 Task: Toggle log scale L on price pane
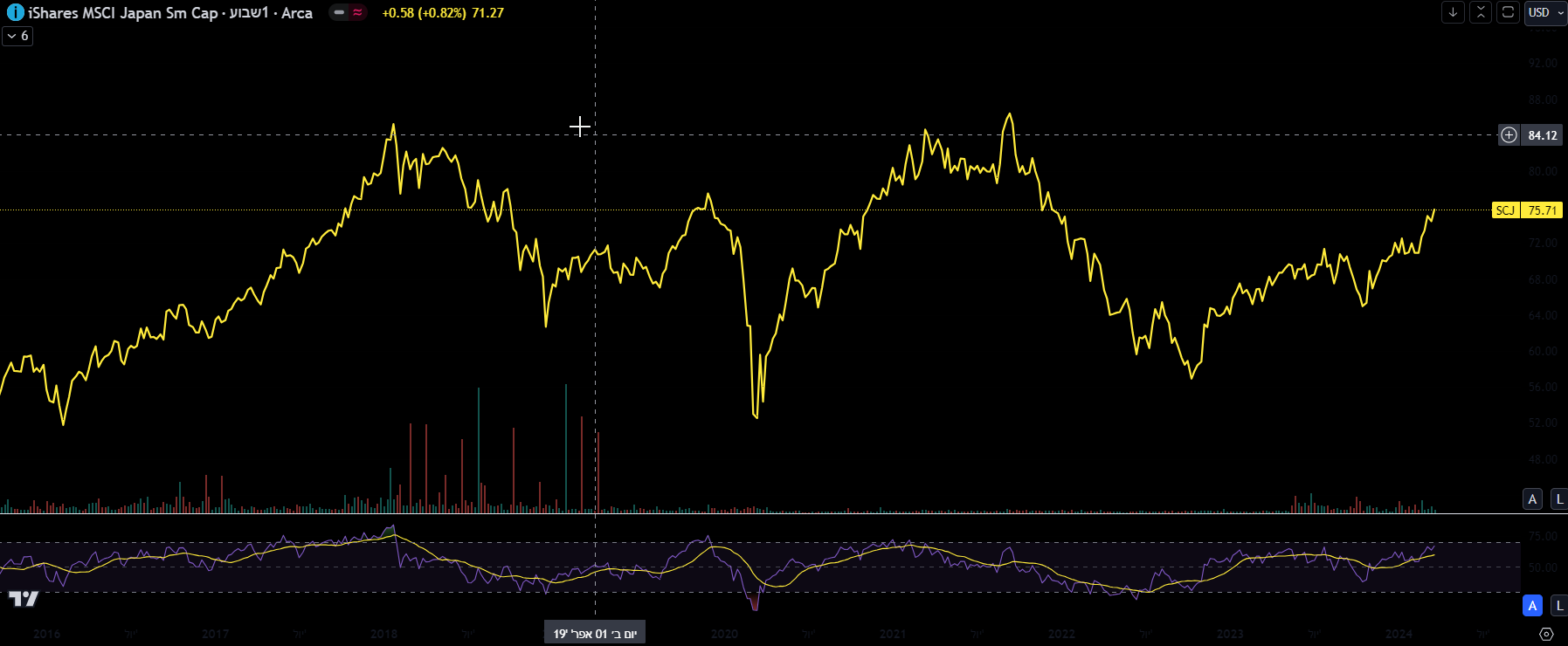1559,499
